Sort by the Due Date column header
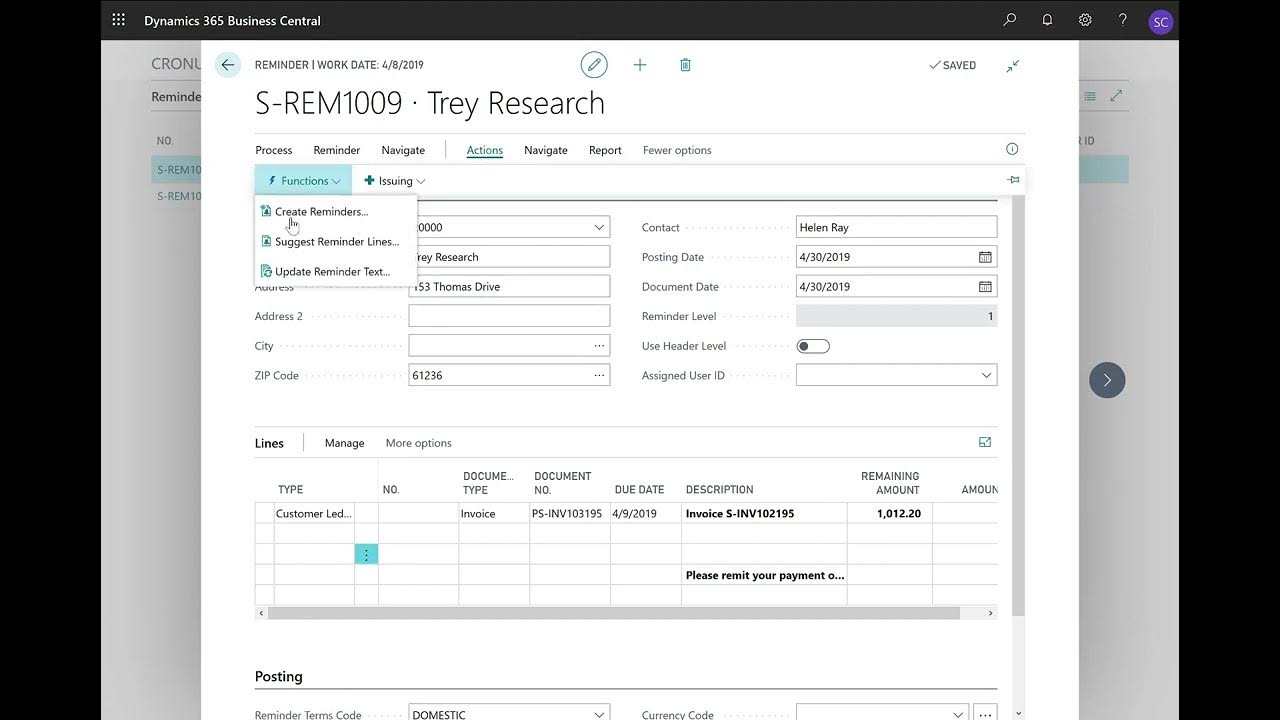 coord(639,489)
